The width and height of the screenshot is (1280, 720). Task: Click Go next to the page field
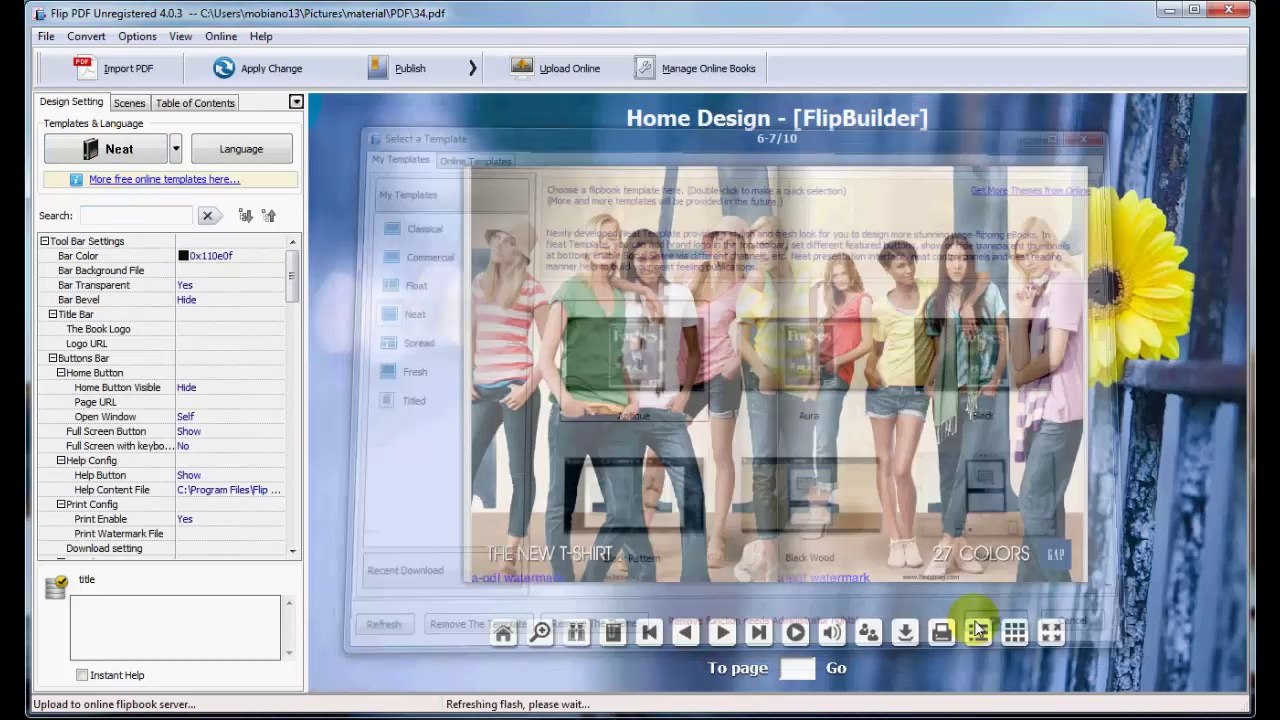836,668
